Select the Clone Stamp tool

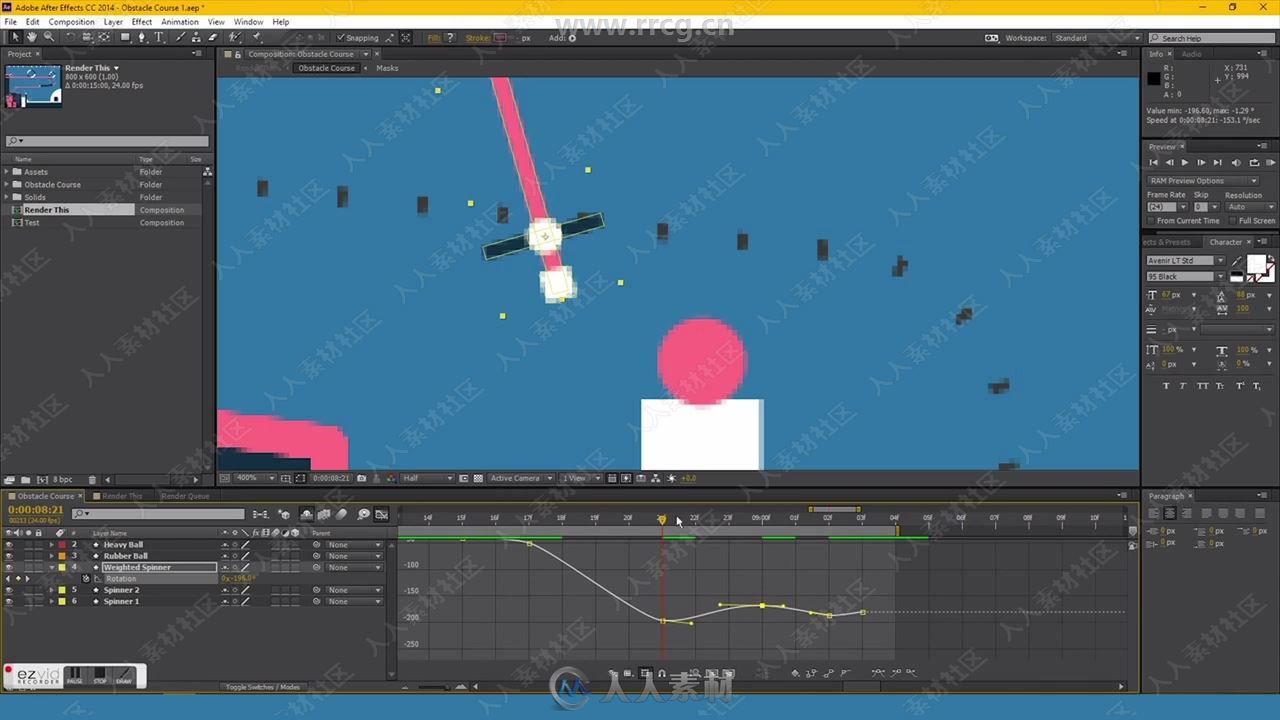coord(196,37)
